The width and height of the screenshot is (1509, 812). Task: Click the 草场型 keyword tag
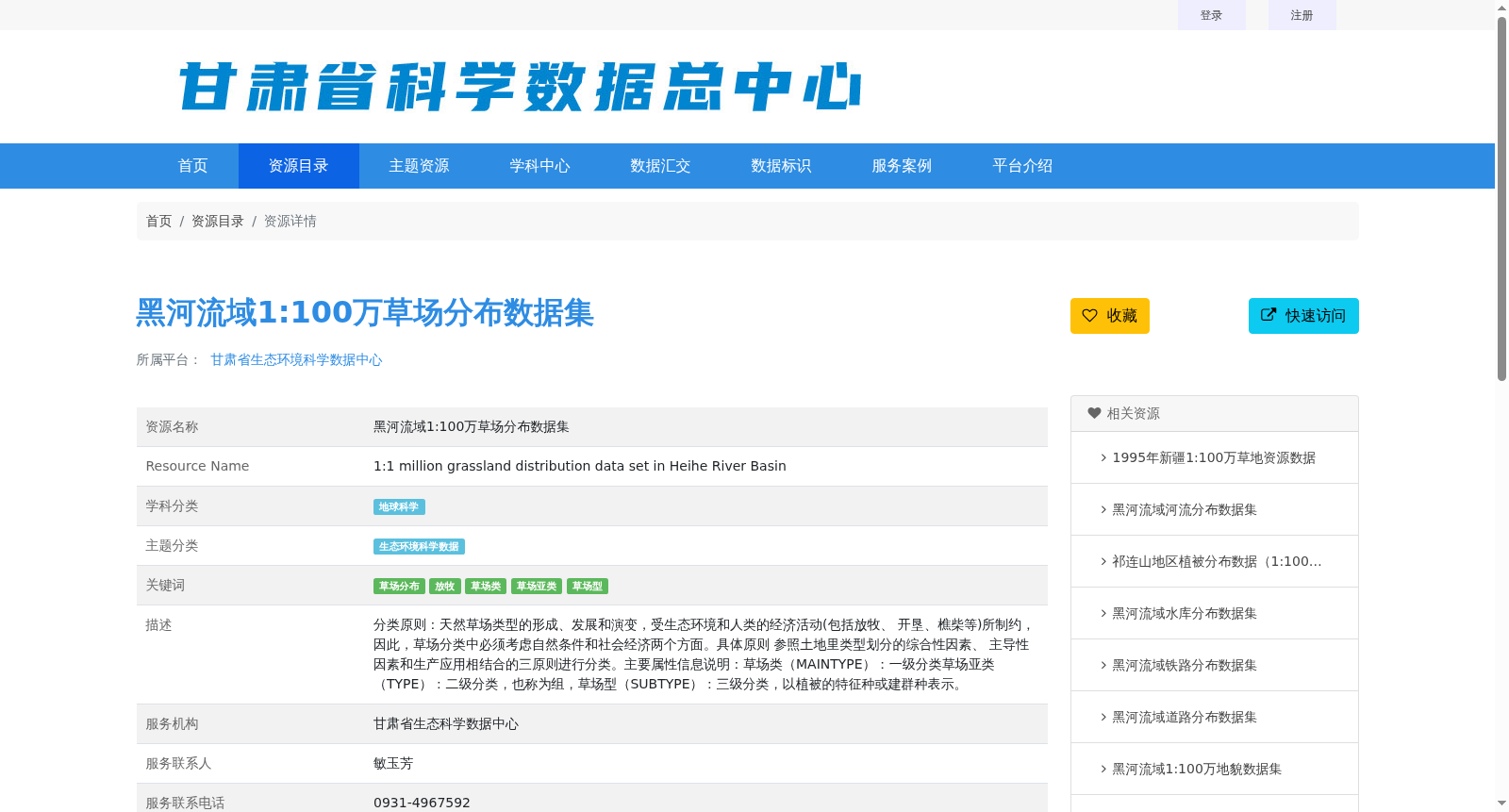(x=588, y=587)
